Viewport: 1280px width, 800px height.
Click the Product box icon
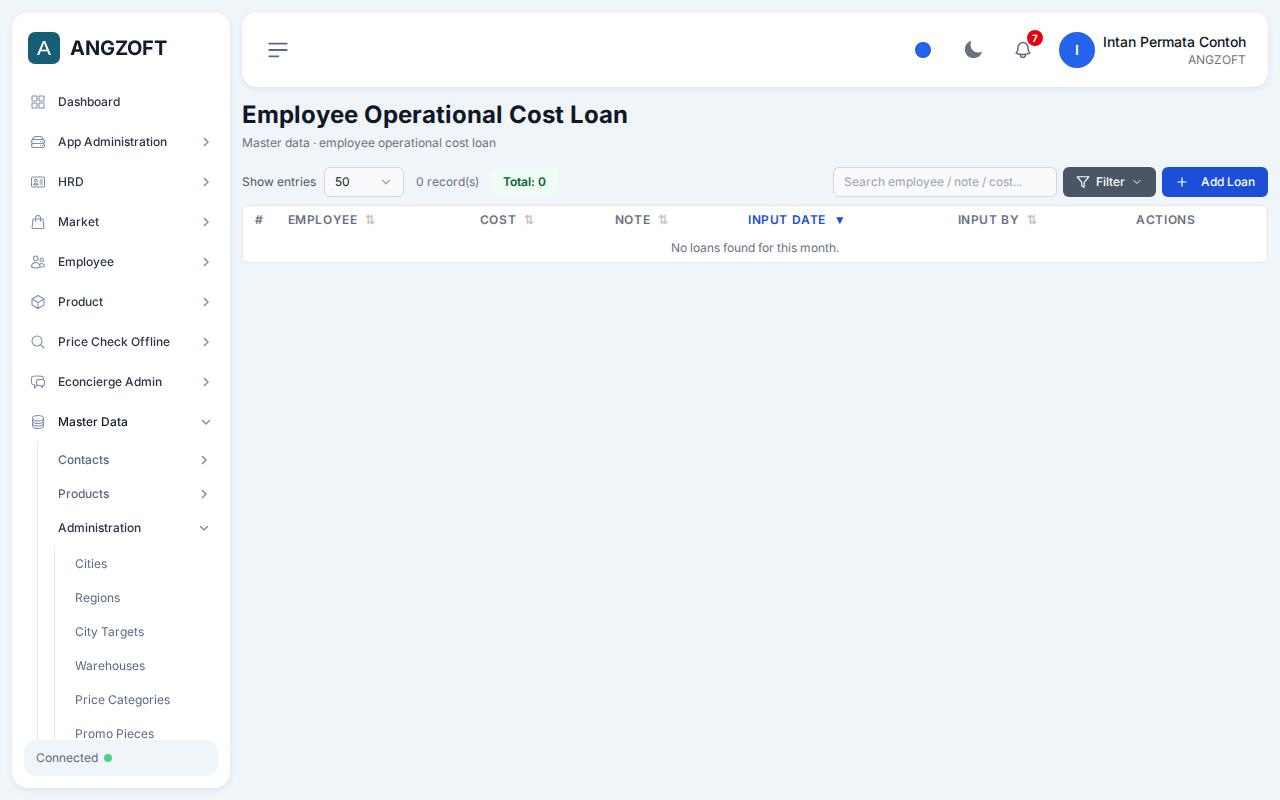click(x=38, y=302)
